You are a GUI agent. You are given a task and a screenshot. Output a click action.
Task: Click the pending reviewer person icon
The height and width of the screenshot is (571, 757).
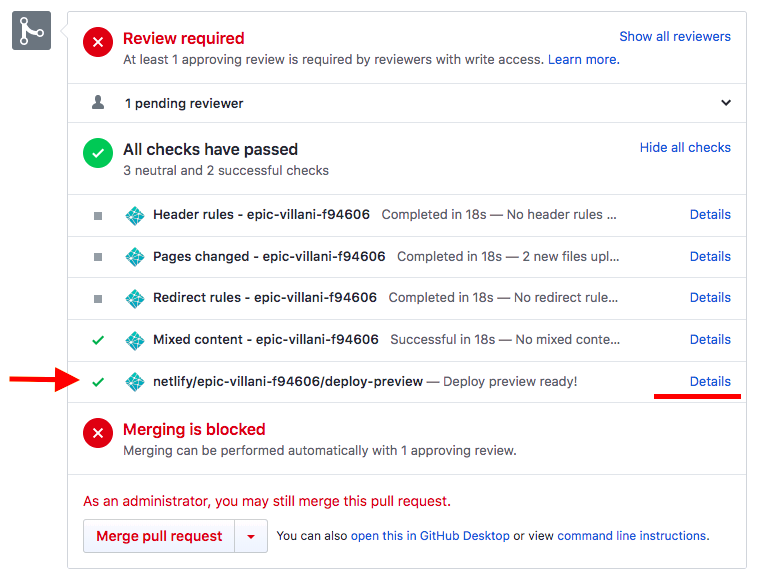pyautogui.click(x=98, y=103)
